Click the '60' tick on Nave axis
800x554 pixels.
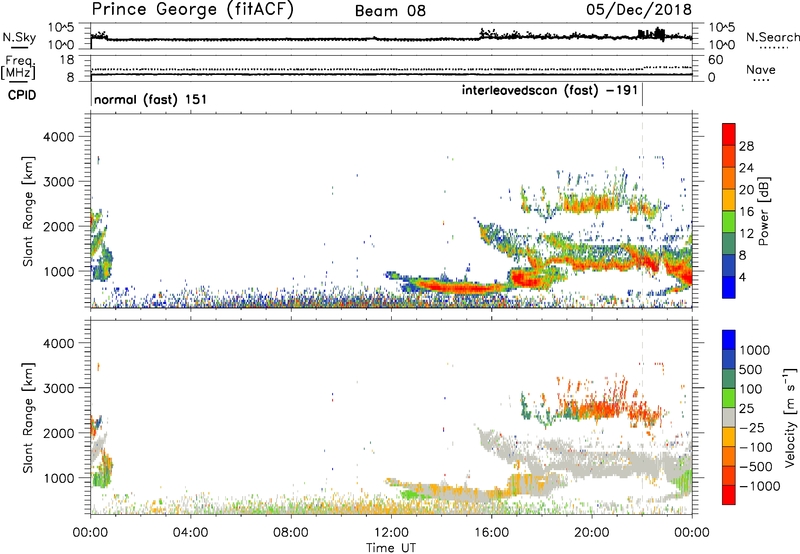716,60
